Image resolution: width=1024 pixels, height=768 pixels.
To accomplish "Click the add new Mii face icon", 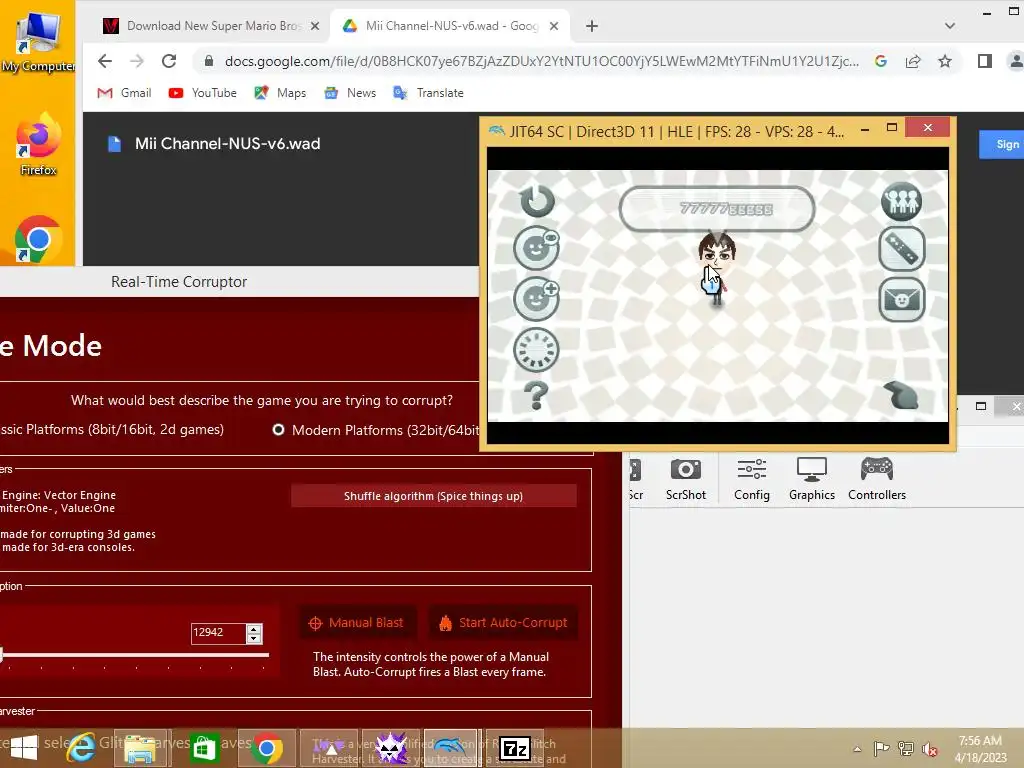I will click(537, 299).
